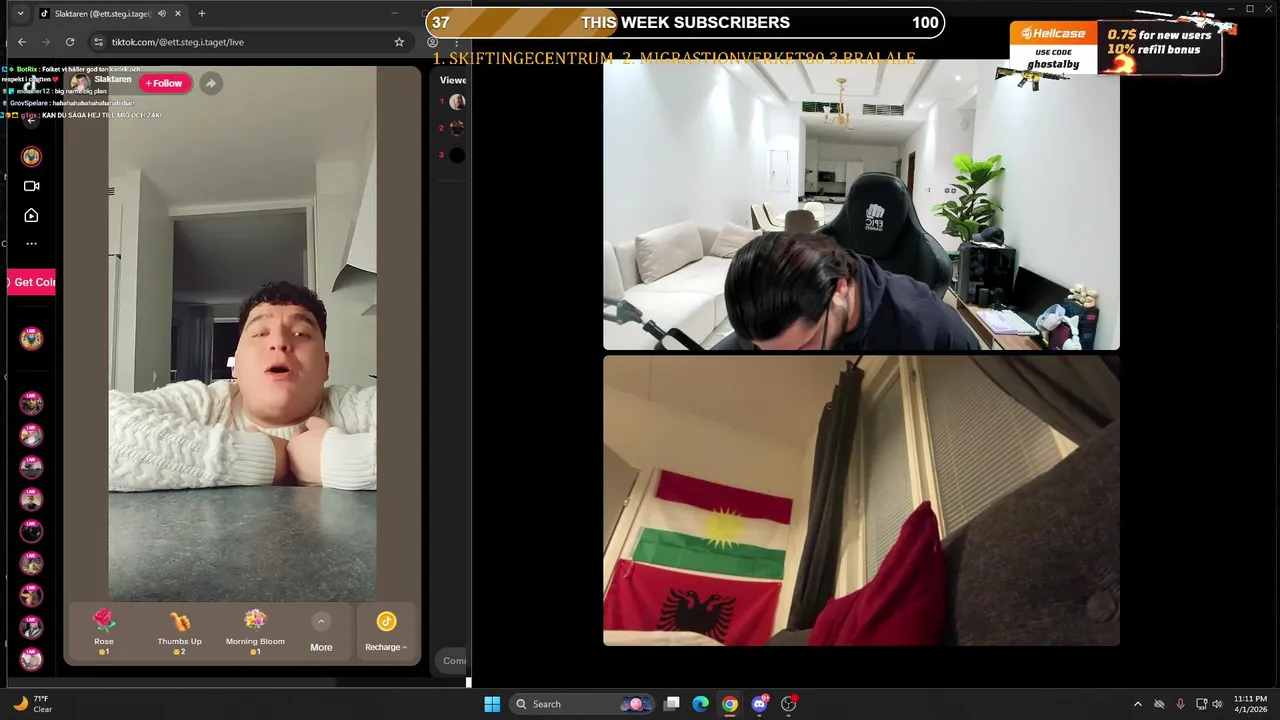Open site information icon in address bar
The width and height of the screenshot is (1280, 720).
[98, 42]
